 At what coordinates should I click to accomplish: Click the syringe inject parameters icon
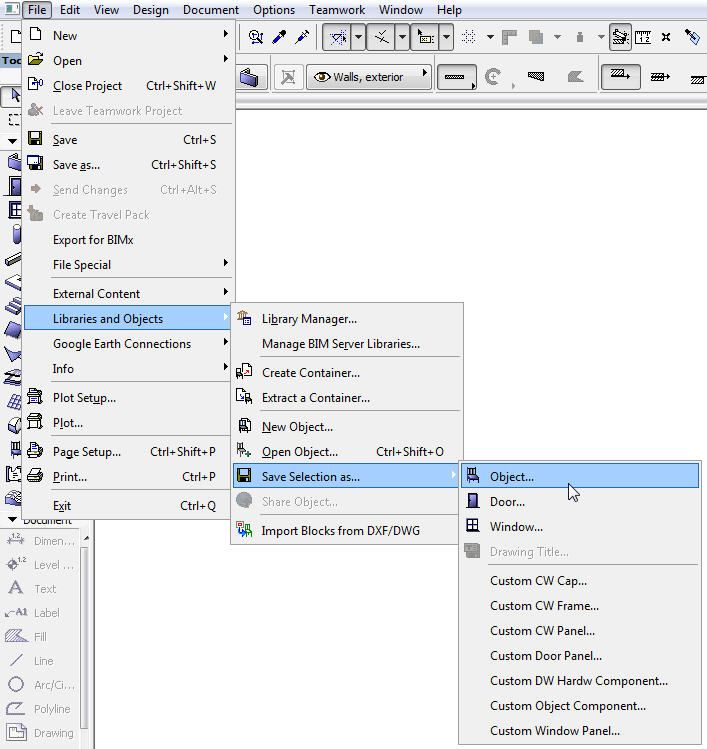click(302, 37)
